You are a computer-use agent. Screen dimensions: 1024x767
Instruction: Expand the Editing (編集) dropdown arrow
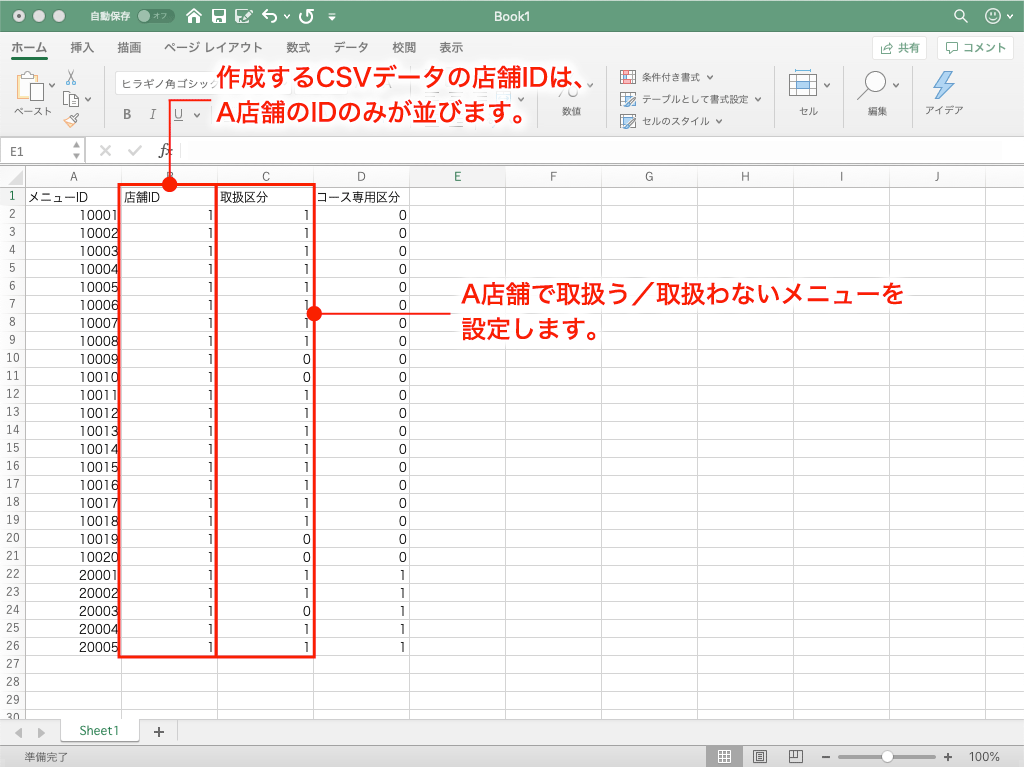[x=896, y=86]
